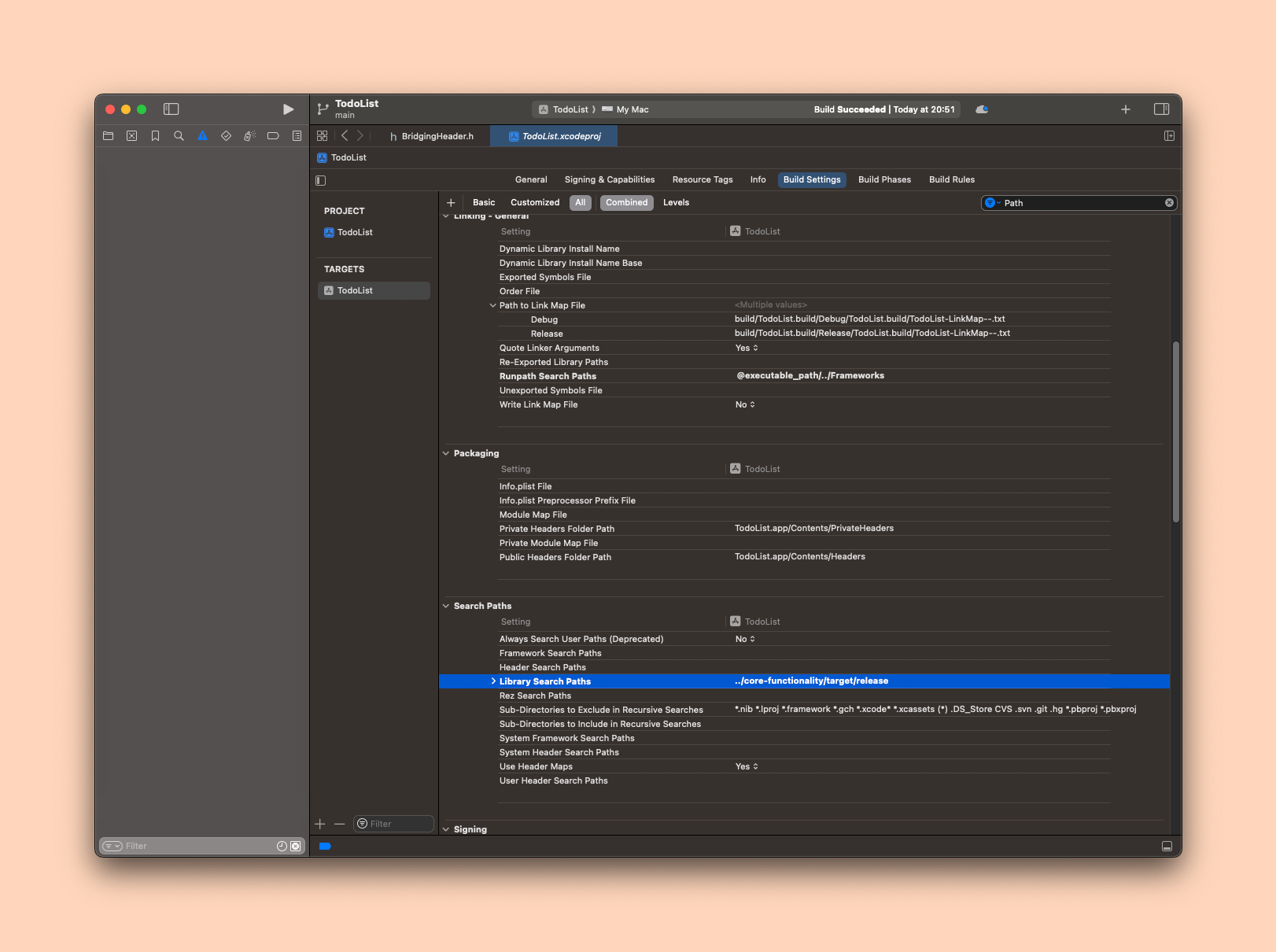
Task: Open the Issue navigator warning icon
Action: click(x=202, y=136)
